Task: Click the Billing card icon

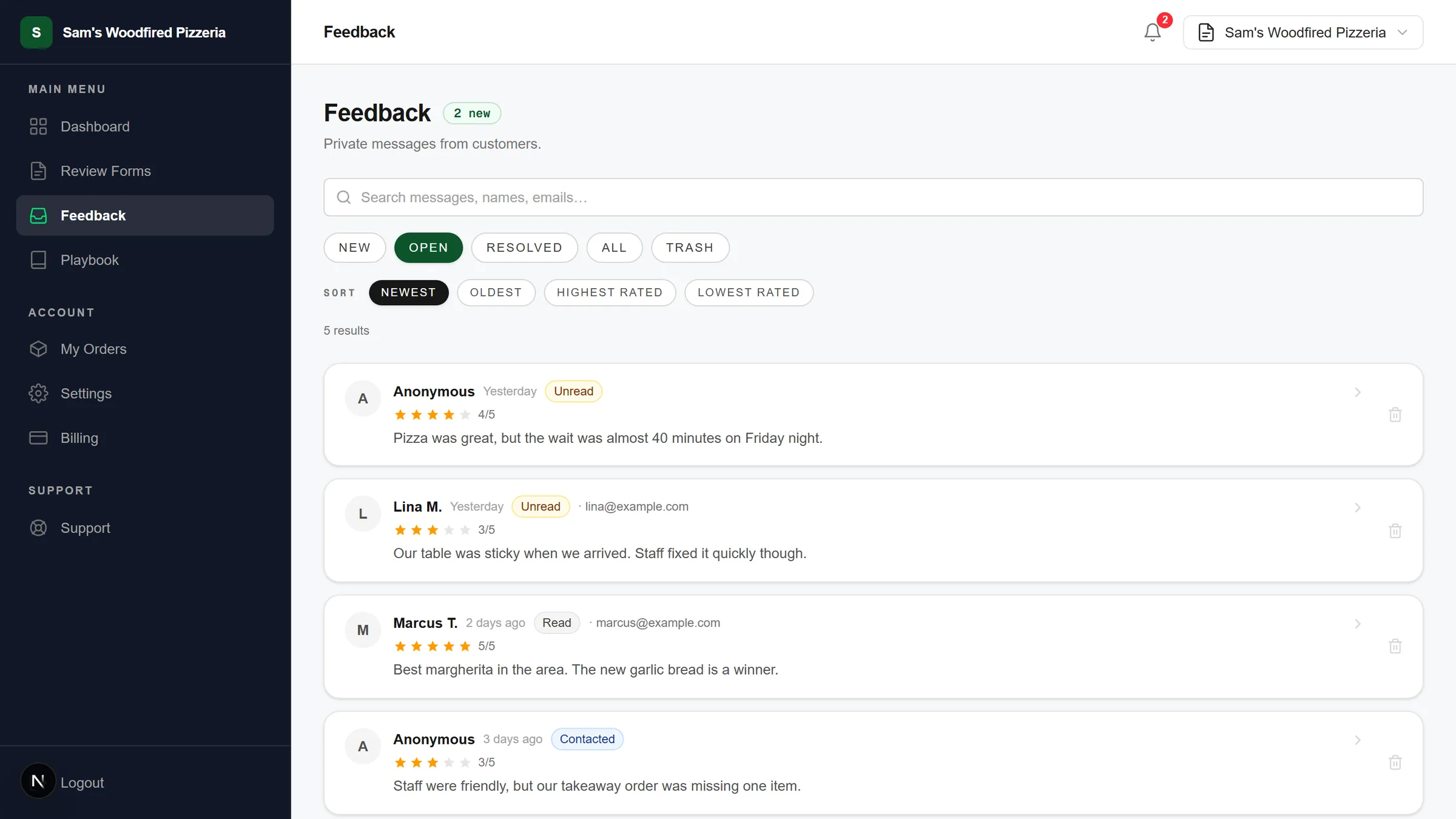Action: click(x=38, y=437)
